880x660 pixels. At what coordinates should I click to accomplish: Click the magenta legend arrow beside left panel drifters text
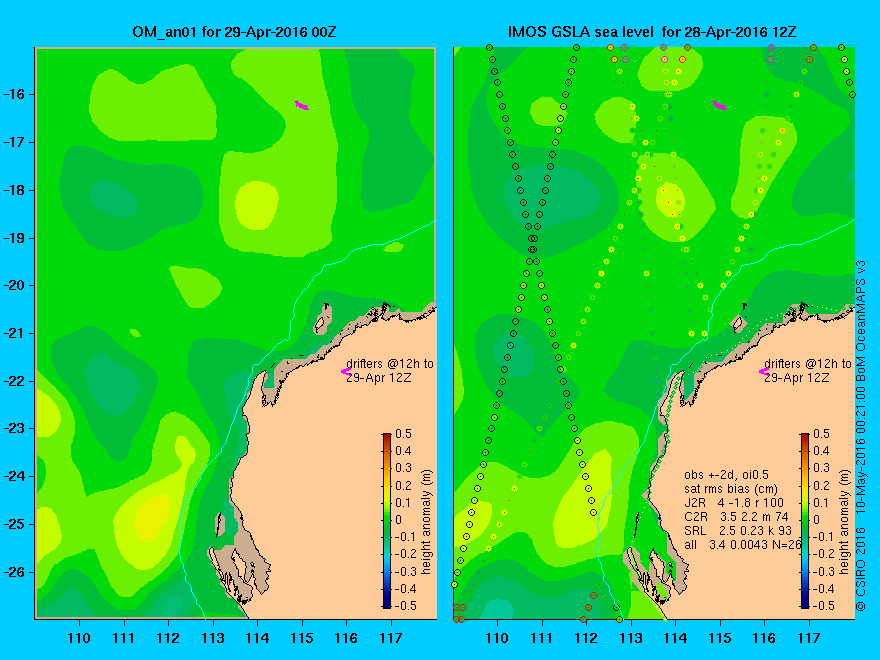point(346,371)
